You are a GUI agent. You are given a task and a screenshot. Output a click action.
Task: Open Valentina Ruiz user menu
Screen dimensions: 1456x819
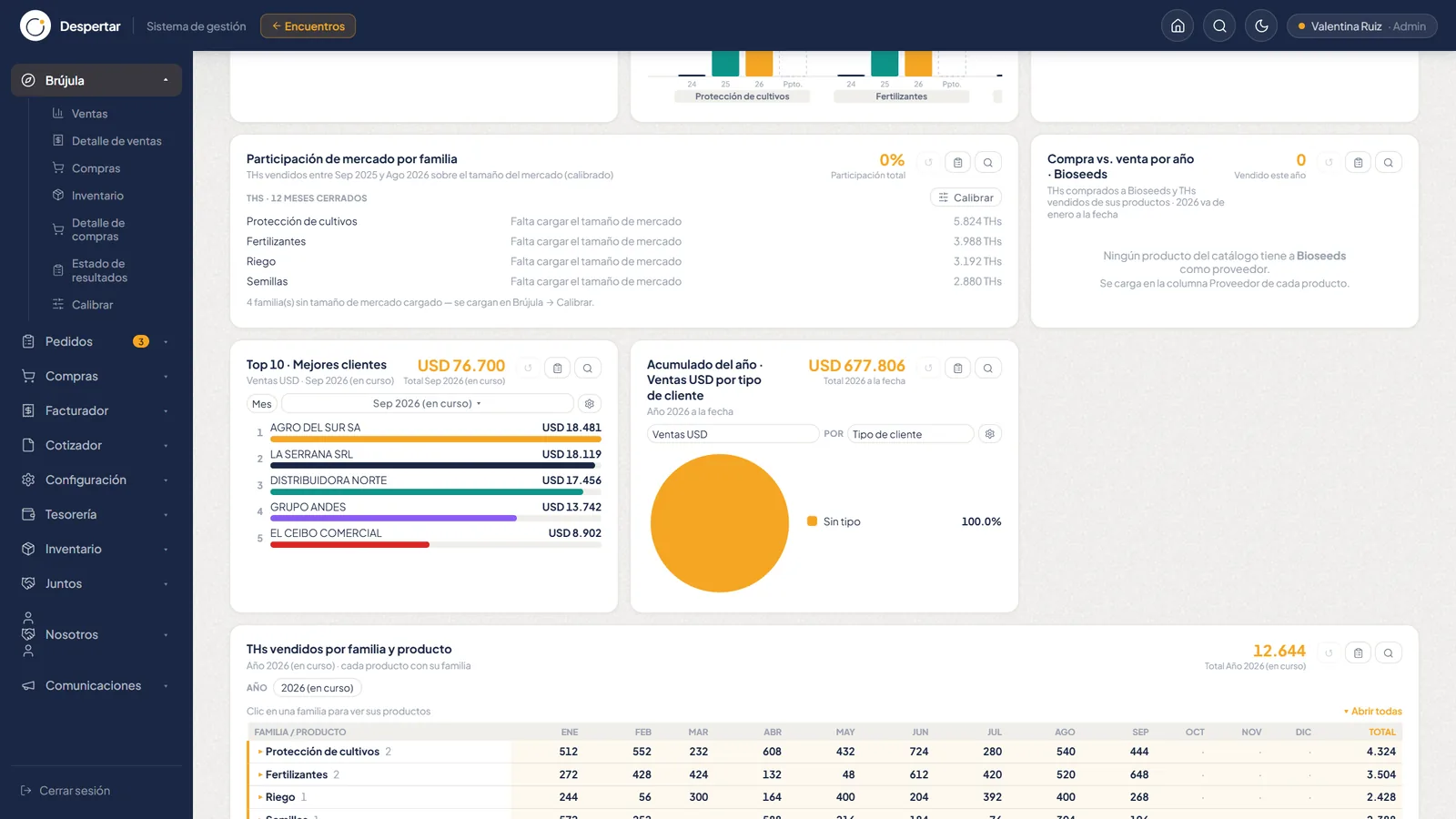pos(1361,26)
